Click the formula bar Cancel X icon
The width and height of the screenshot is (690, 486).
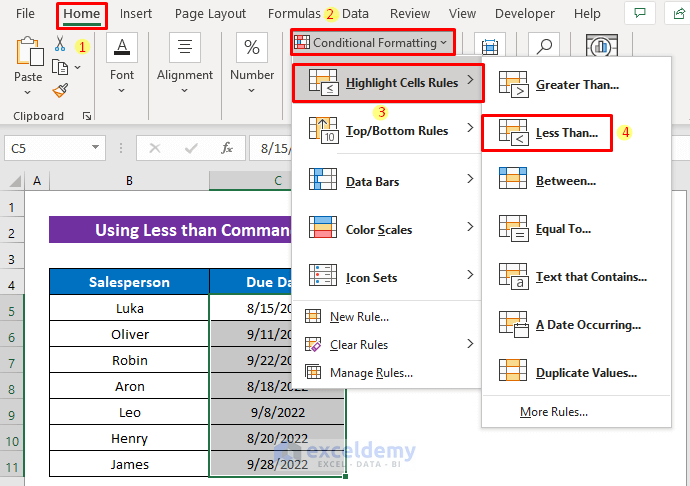(x=155, y=148)
